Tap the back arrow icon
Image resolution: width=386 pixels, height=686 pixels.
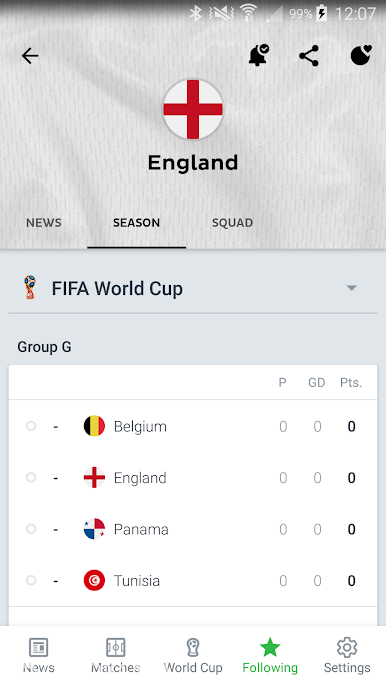(x=30, y=56)
